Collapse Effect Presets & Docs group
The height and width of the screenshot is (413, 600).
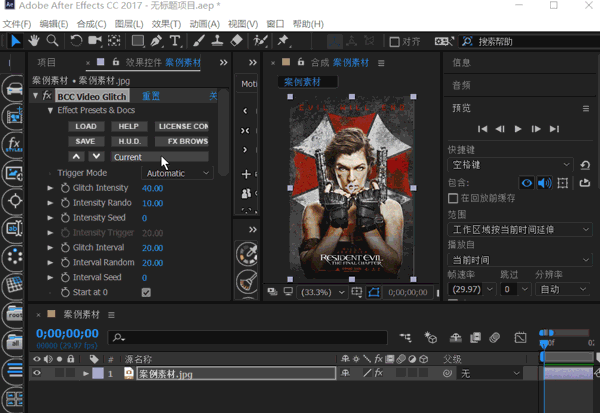50,110
